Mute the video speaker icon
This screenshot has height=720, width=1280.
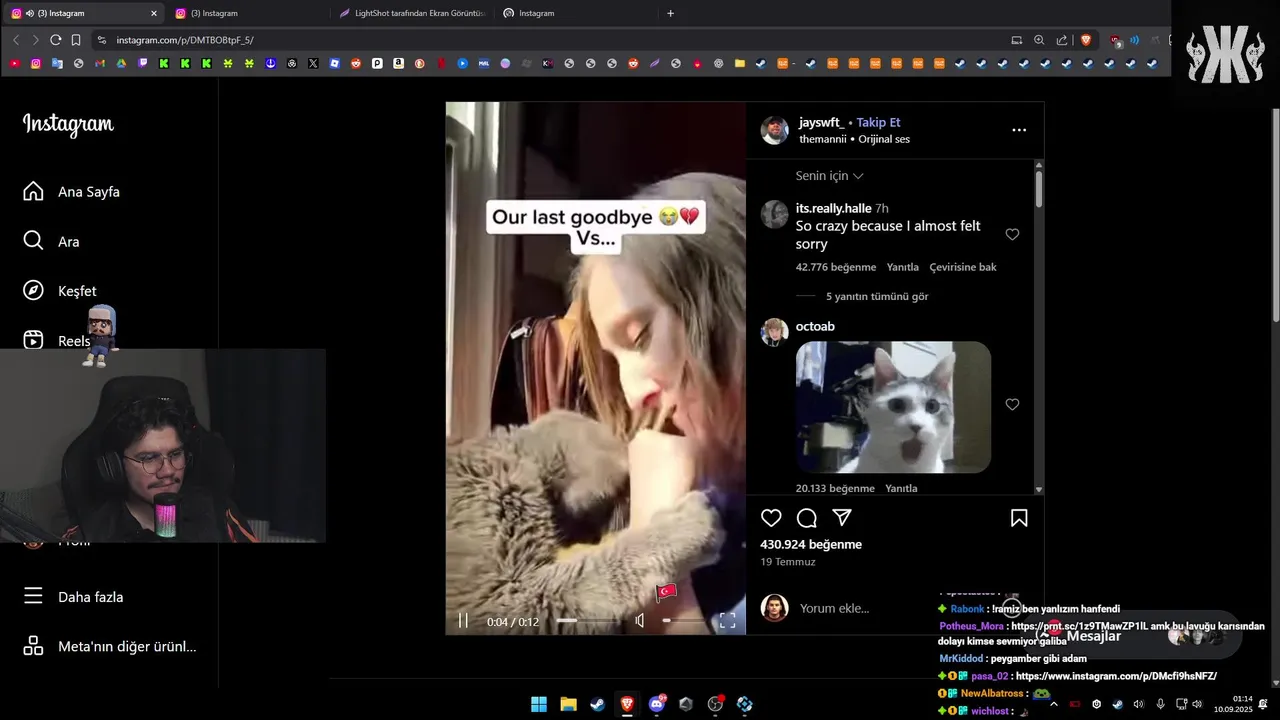click(x=640, y=621)
